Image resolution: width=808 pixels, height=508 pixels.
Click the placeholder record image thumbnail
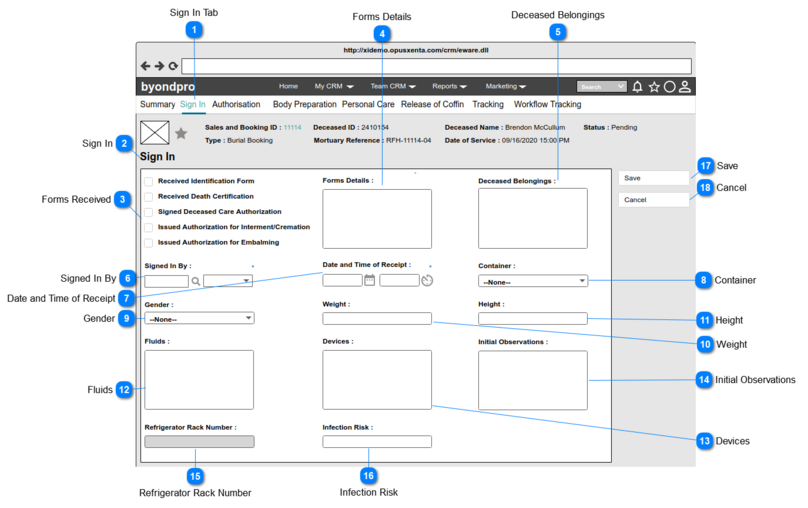pos(155,132)
